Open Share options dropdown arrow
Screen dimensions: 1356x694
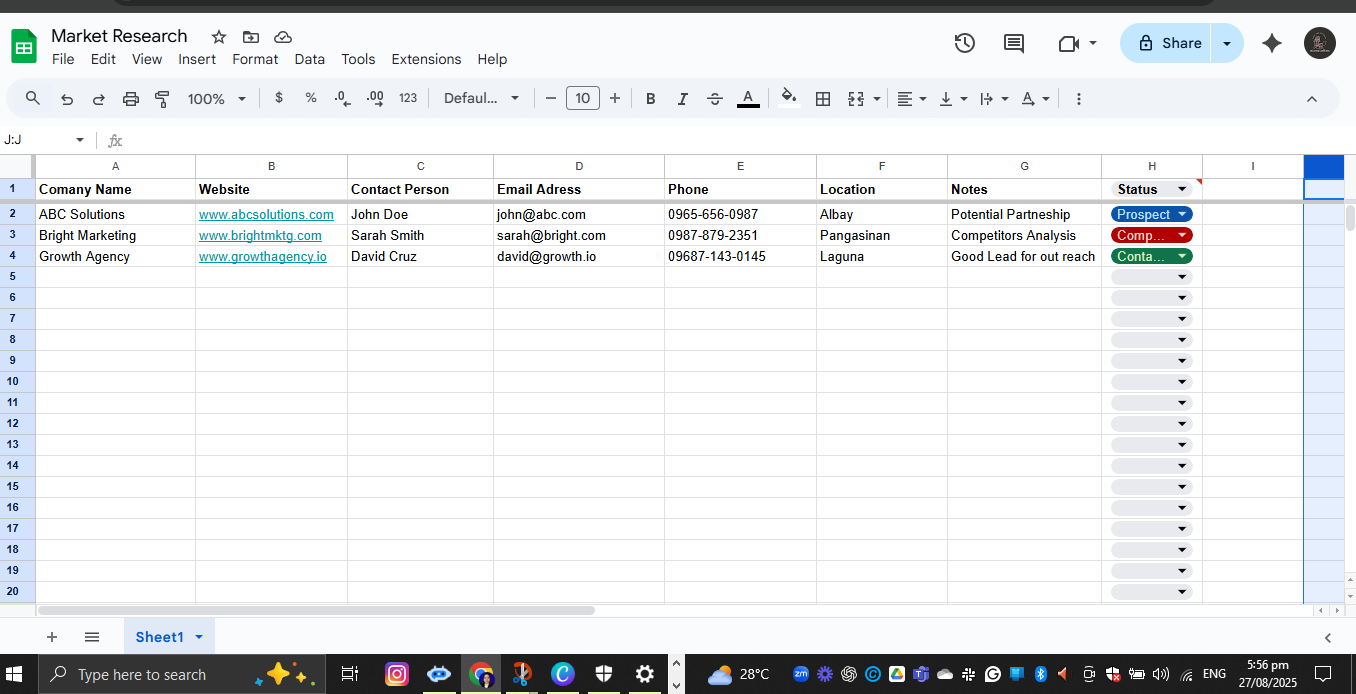click(1228, 43)
